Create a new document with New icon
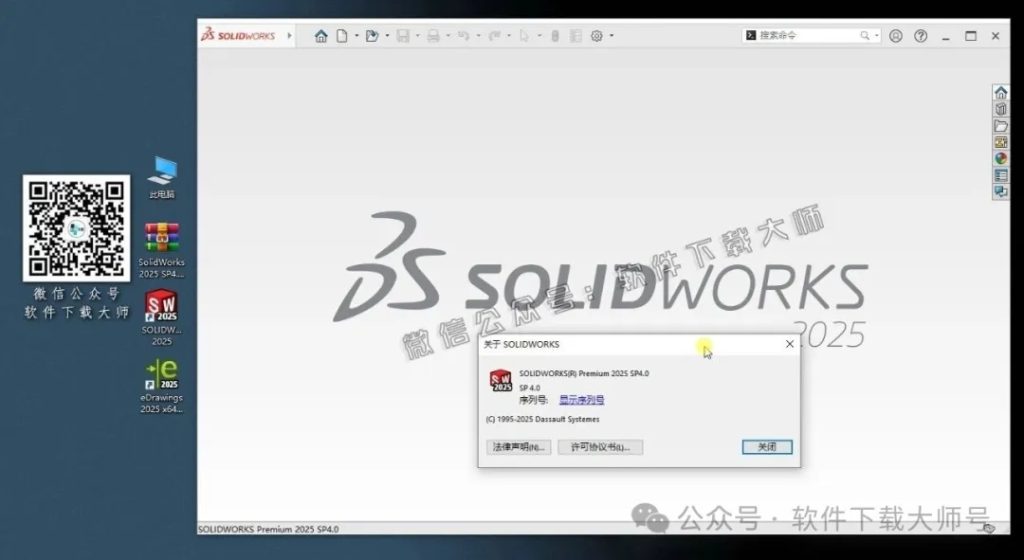1024x560 pixels. point(342,36)
